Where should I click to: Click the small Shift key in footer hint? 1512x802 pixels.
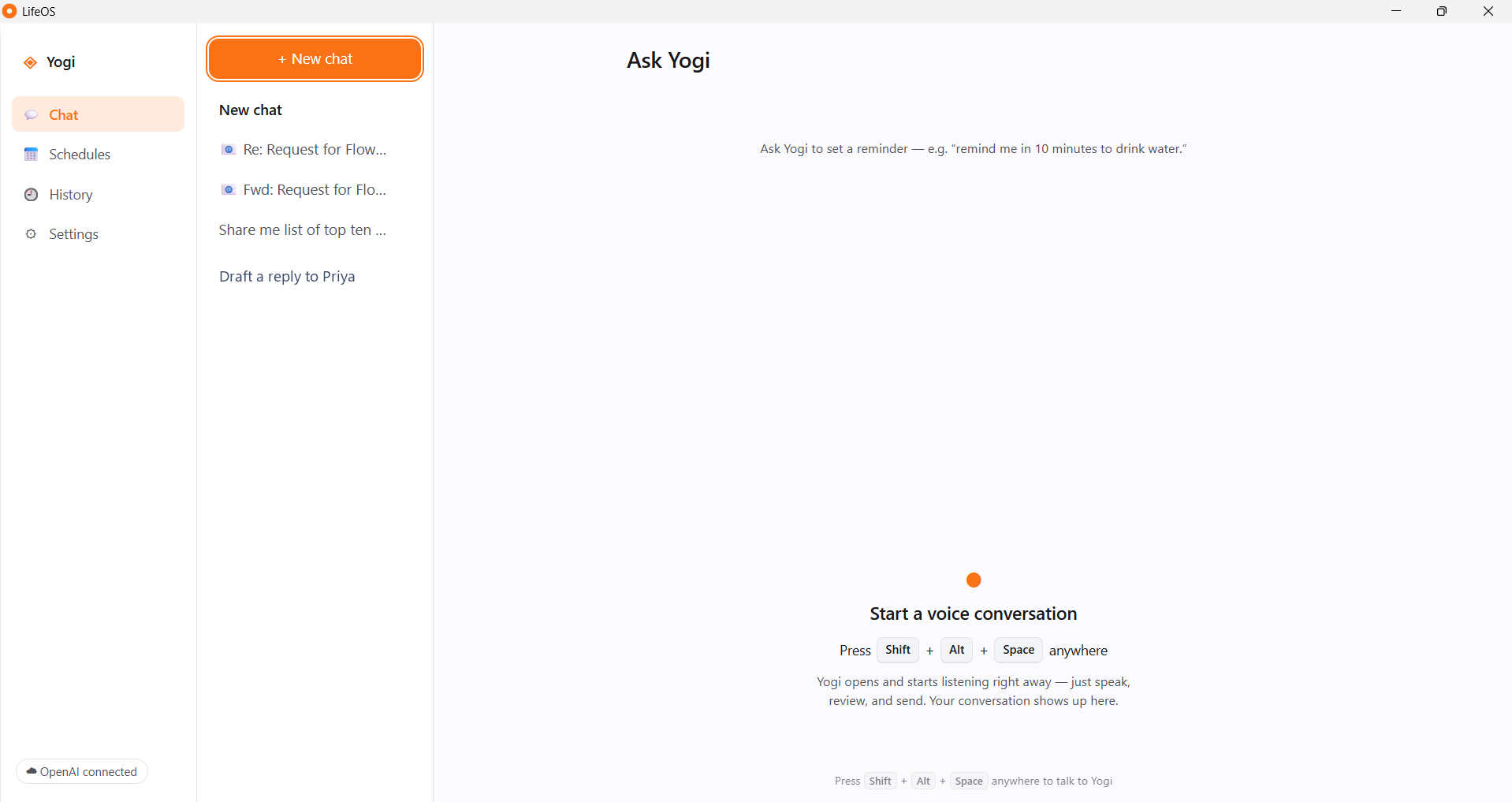(x=880, y=781)
